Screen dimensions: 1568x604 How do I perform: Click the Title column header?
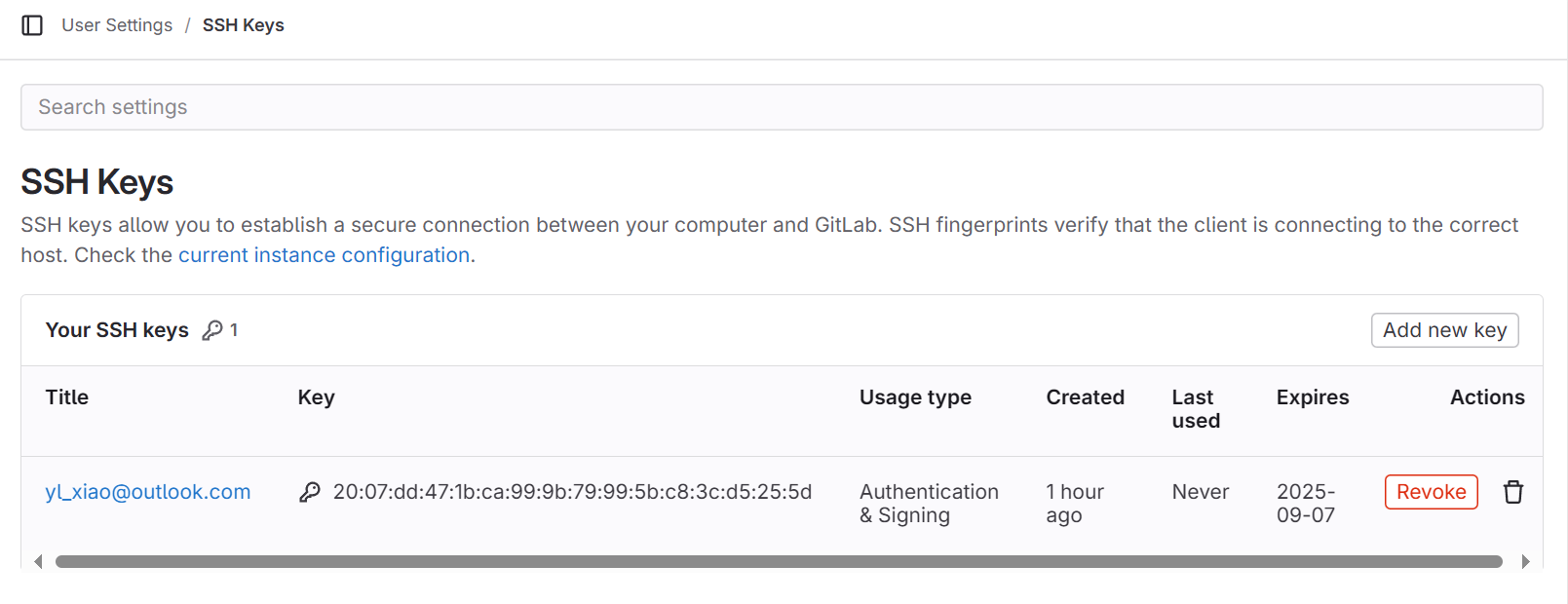[x=67, y=397]
